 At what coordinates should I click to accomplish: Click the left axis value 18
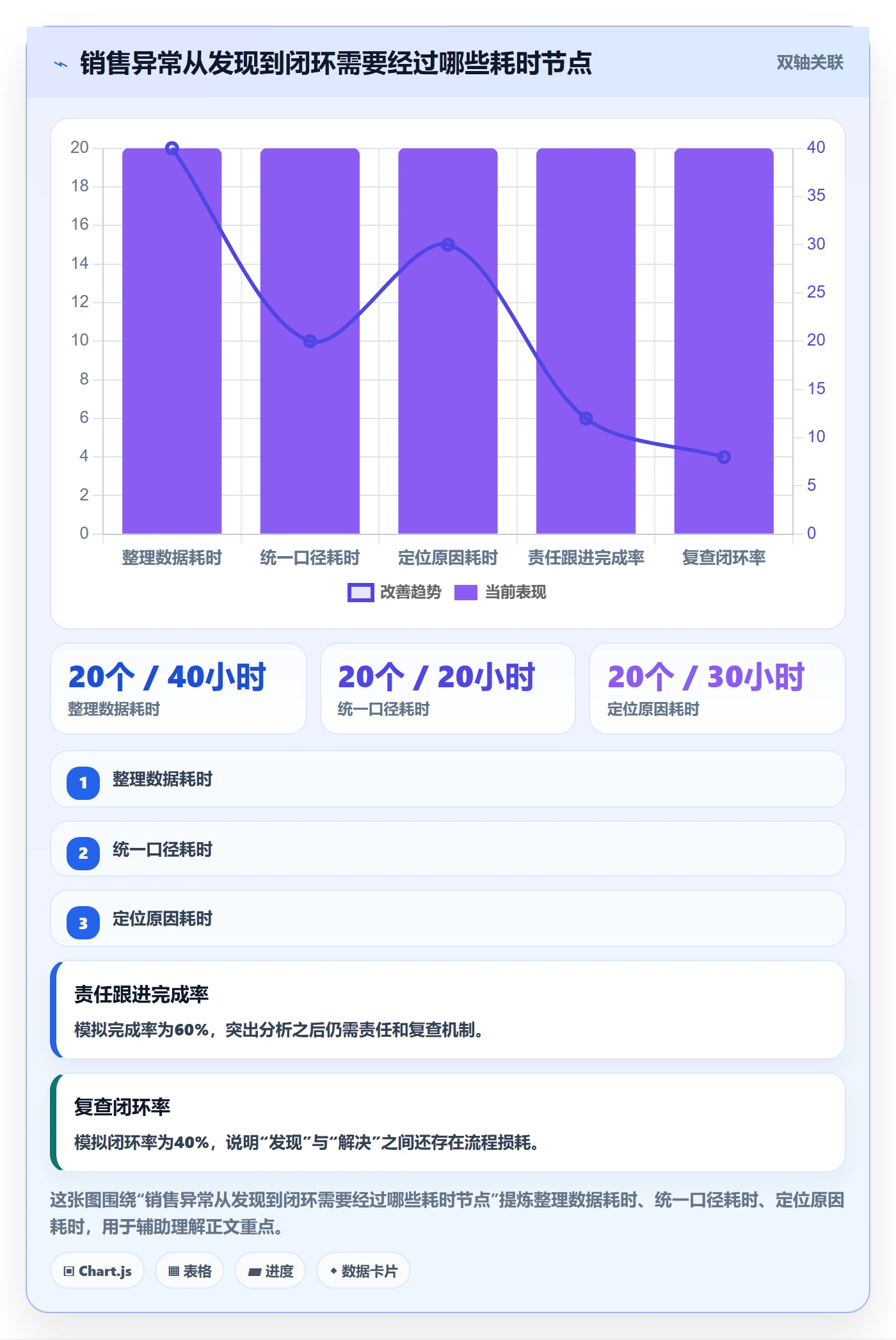(x=79, y=186)
